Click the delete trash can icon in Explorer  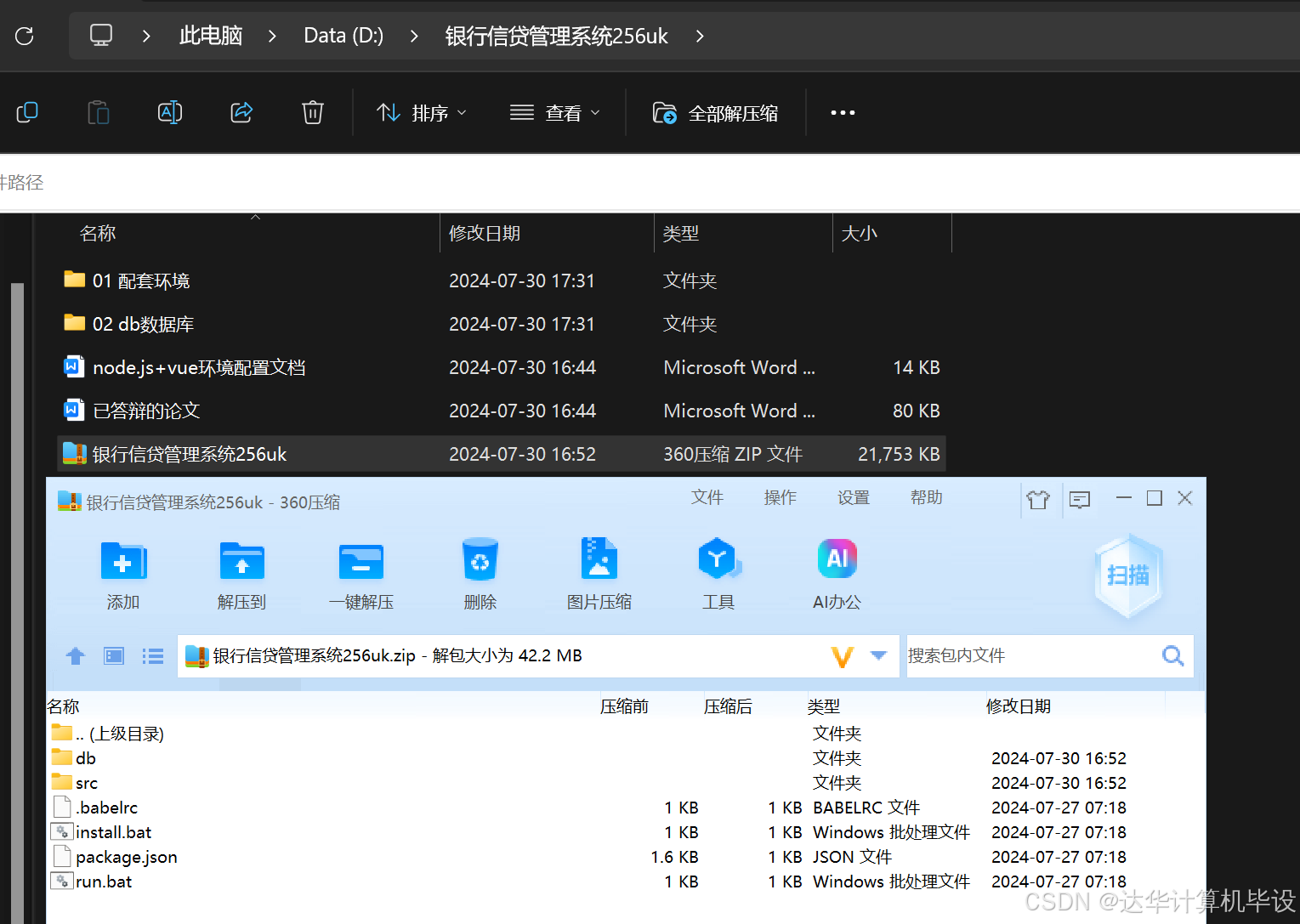(x=313, y=112)
